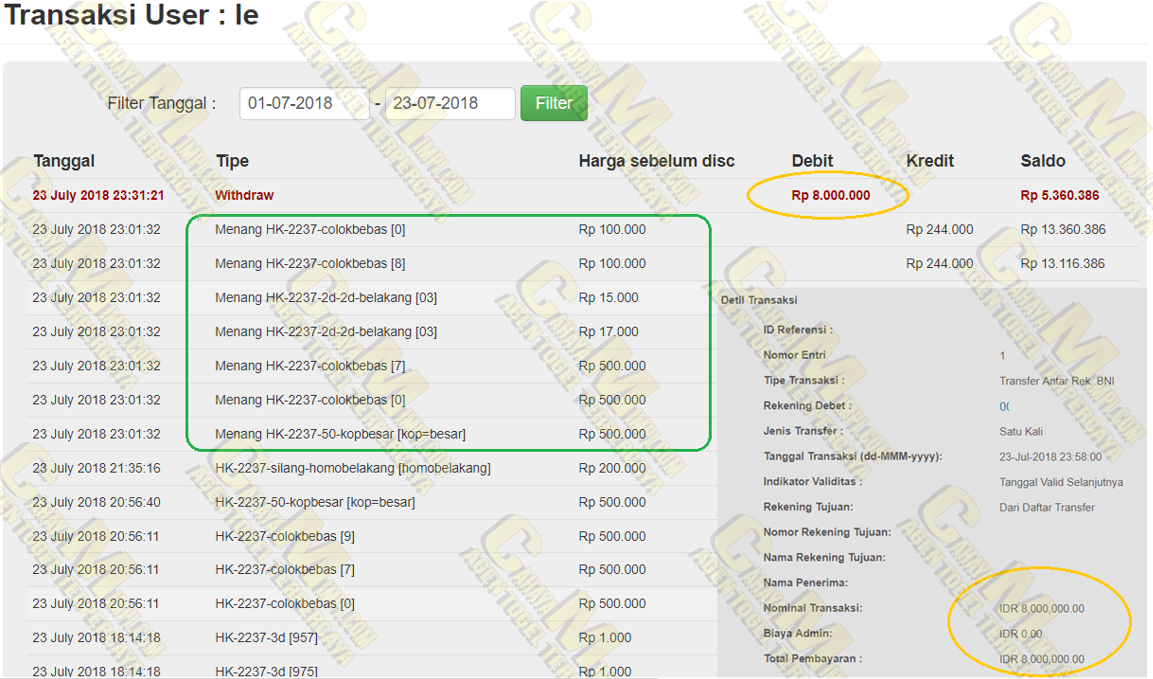Click the Saldo column header

tap(1043, 161)
